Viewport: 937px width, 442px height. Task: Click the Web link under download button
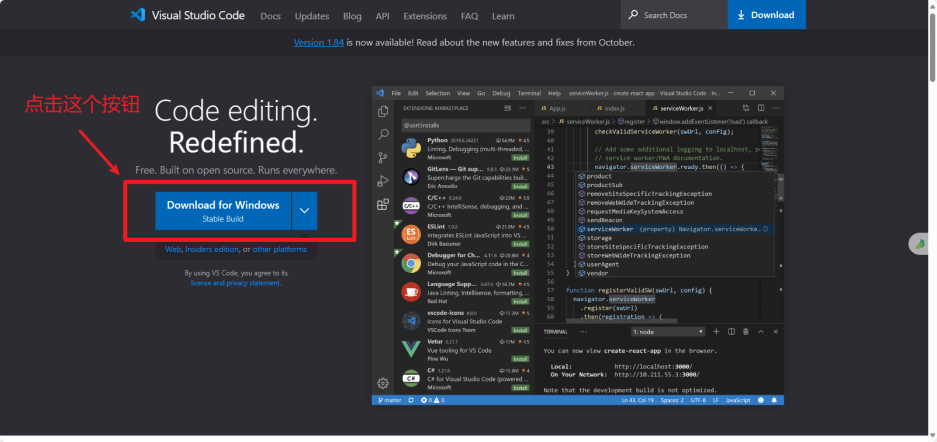coord(173,249)
